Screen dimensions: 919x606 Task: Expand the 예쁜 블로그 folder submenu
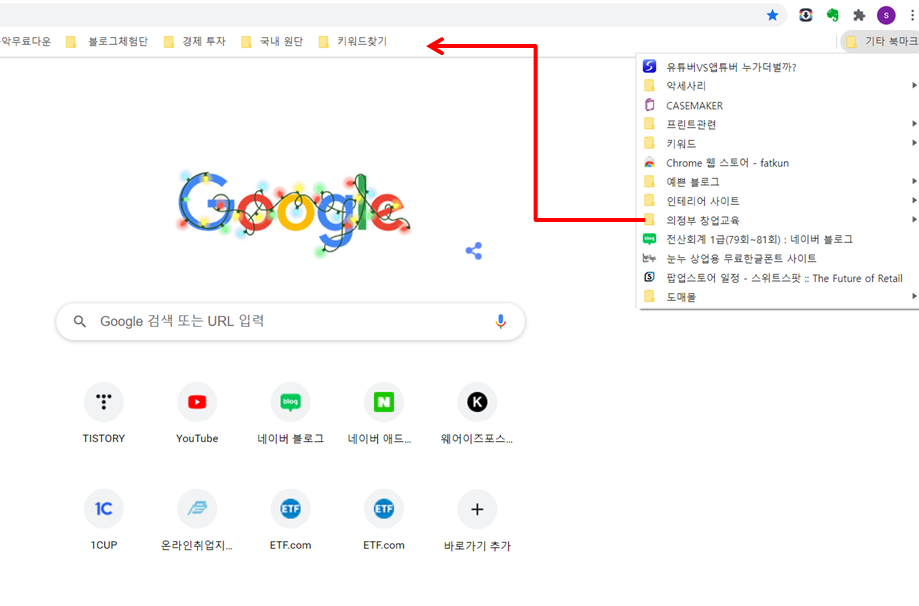coord(778,182)
